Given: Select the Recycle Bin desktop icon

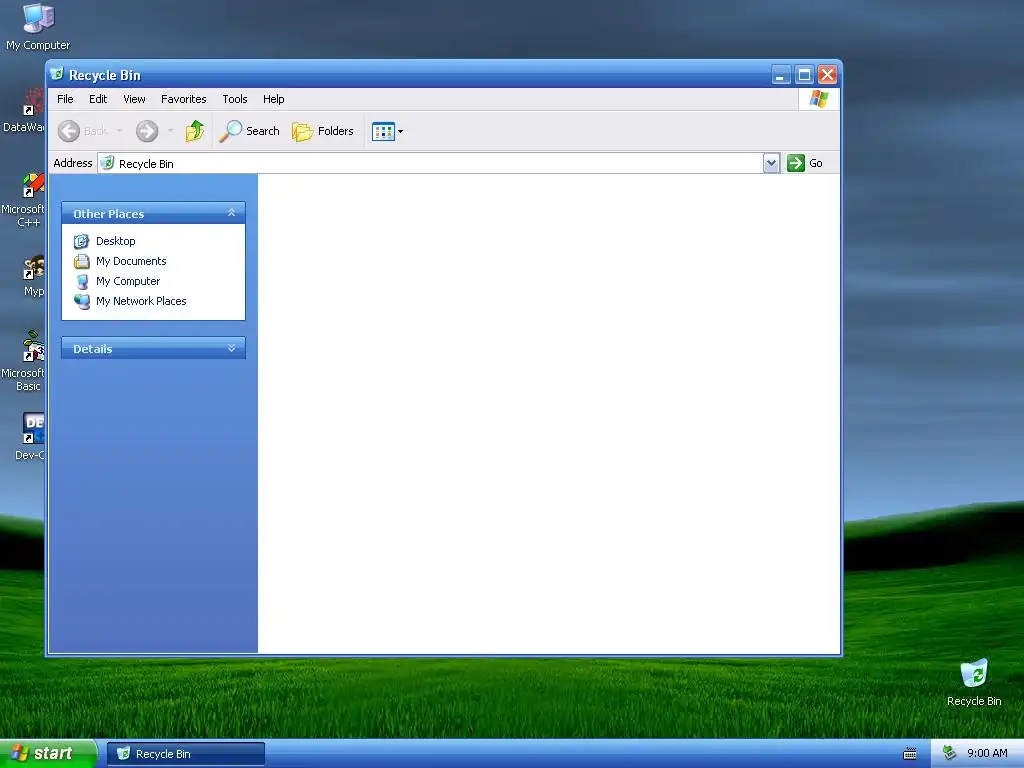Looking at the screenshot, I should [x=974, y=683].
